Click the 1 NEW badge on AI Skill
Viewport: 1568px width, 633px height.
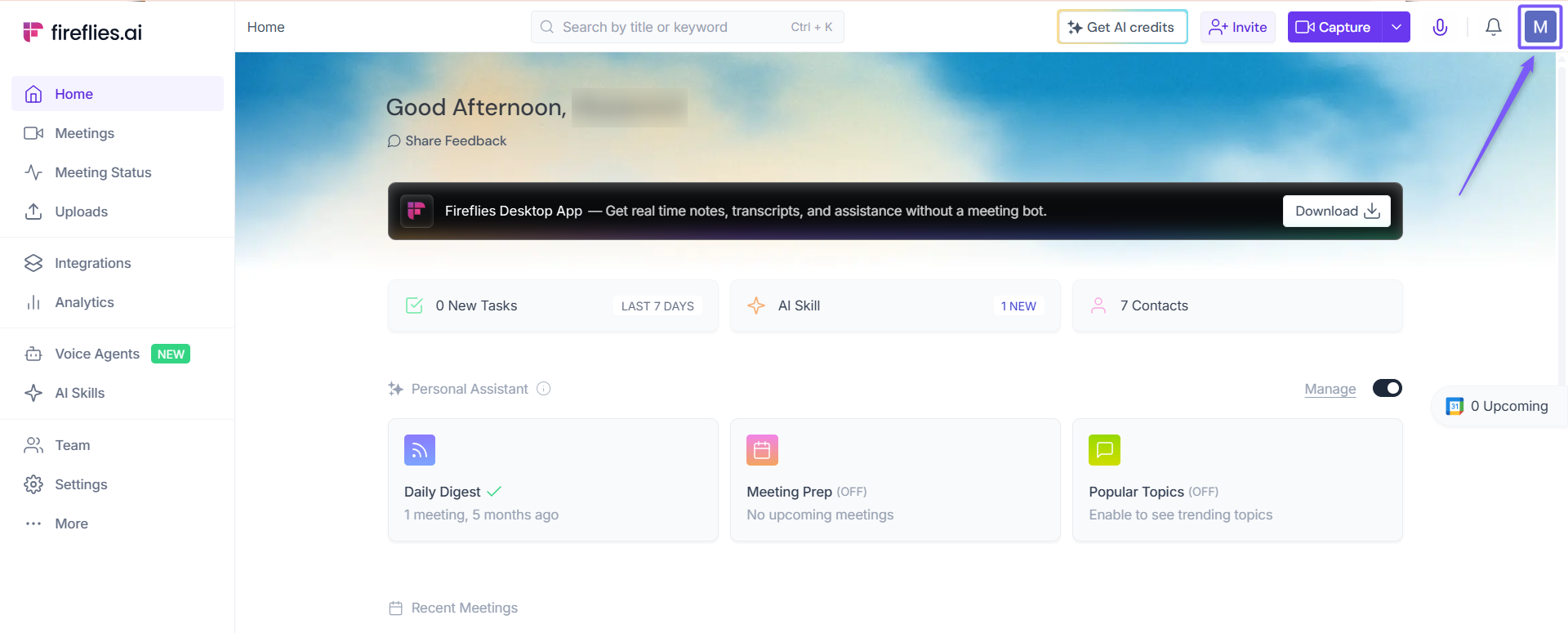[1018, 306]
